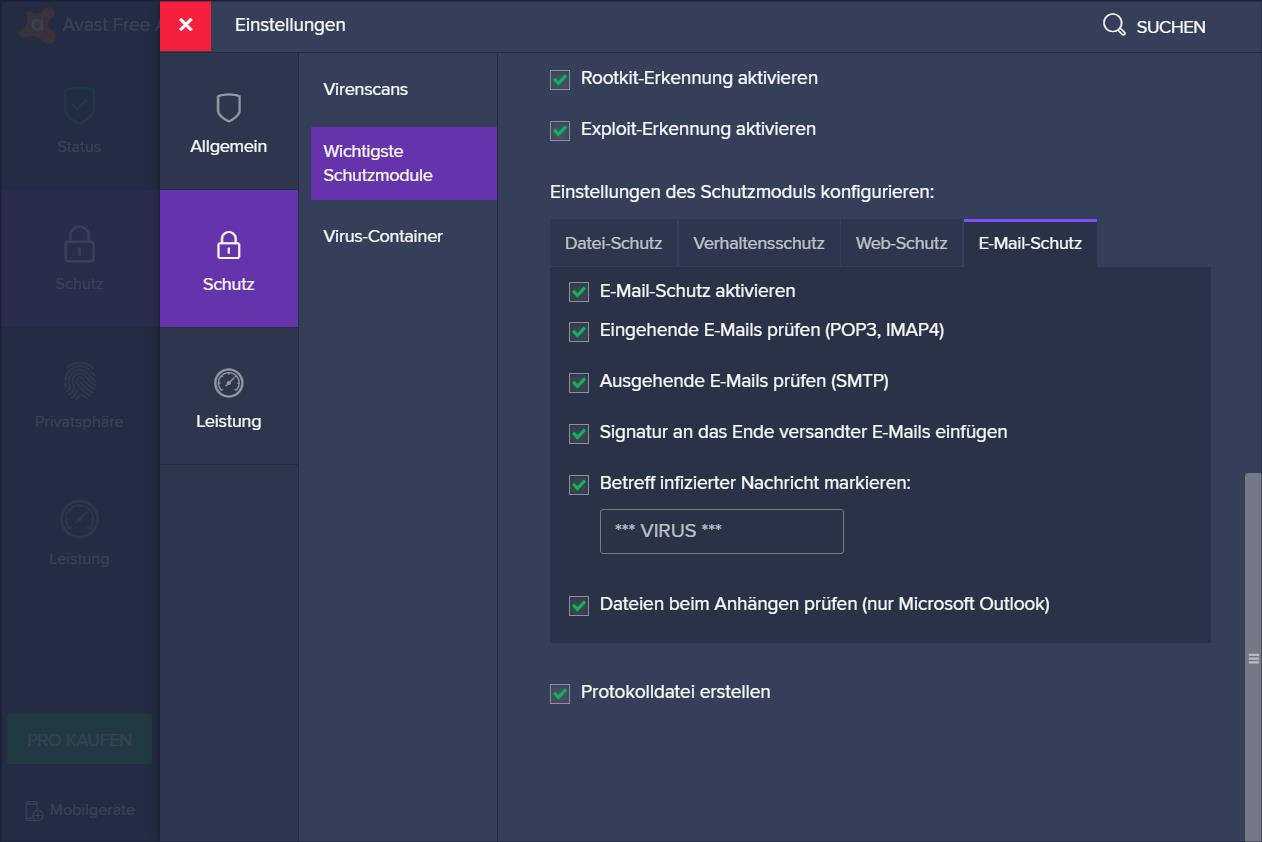
Task: Open Status in the Avast main window
Action: coord(79,120)
